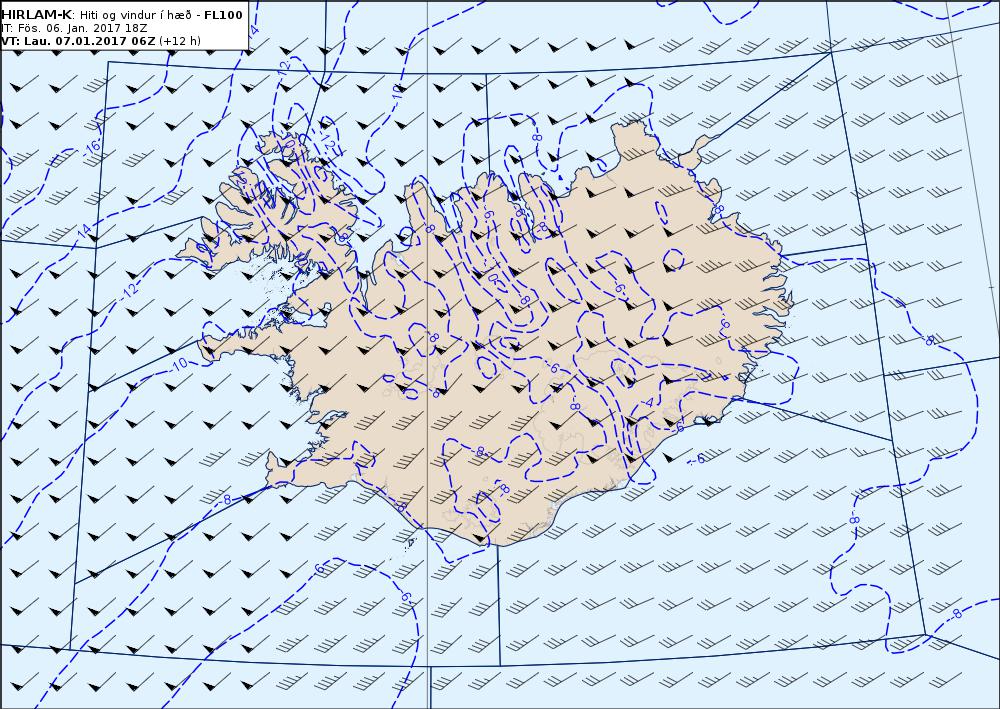Click the "IT: Fös. 06. Jan. 2017 18Z" line

[72, 28]
